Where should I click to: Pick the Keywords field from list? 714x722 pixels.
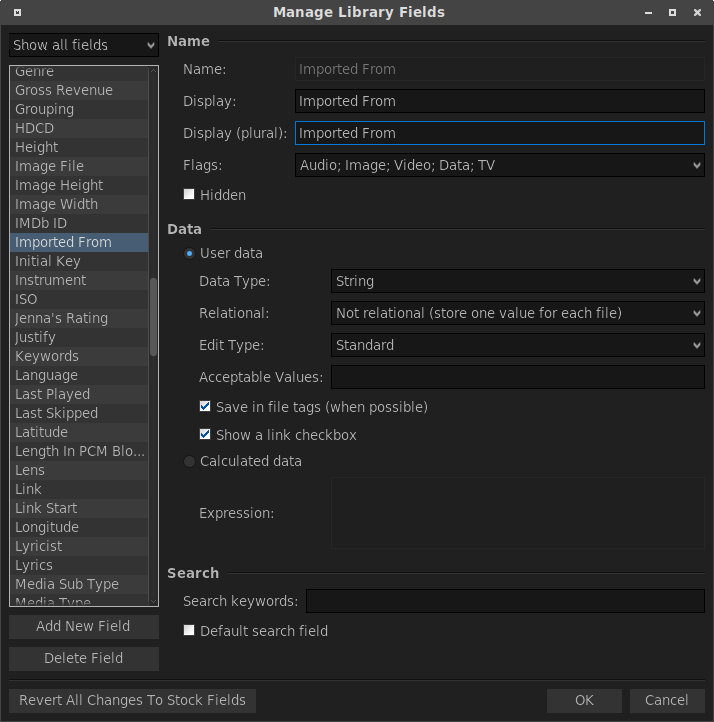(47, 356)
